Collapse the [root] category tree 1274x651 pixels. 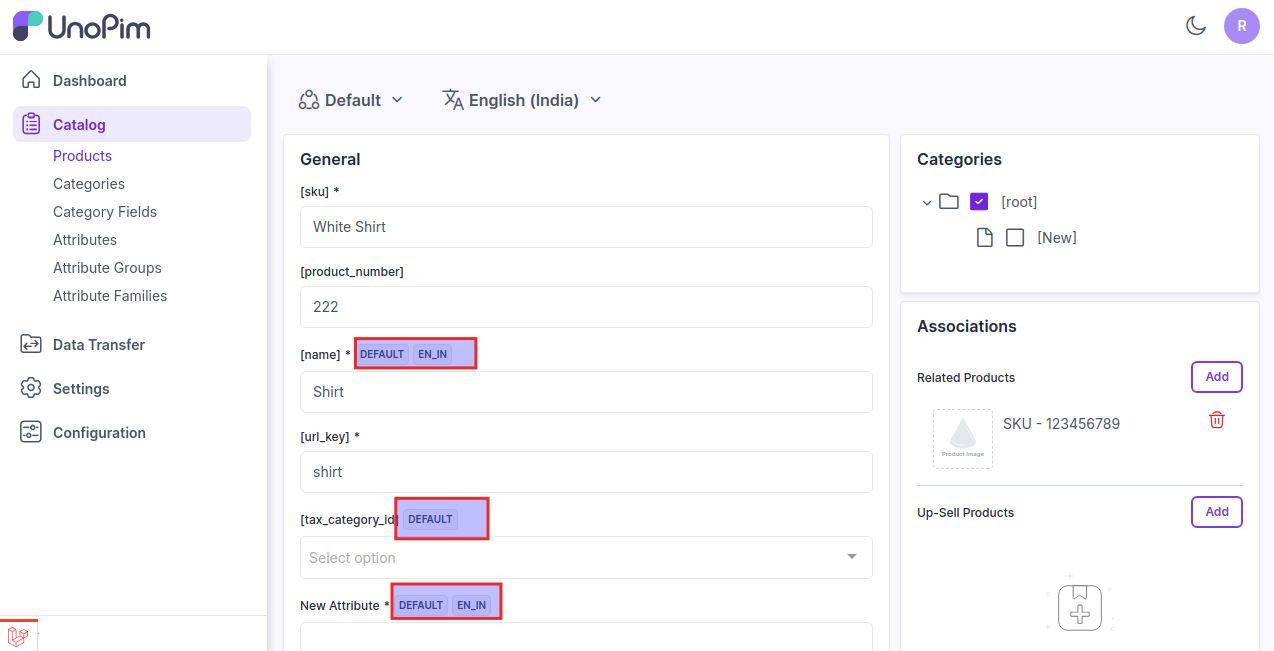coord(926,203)
